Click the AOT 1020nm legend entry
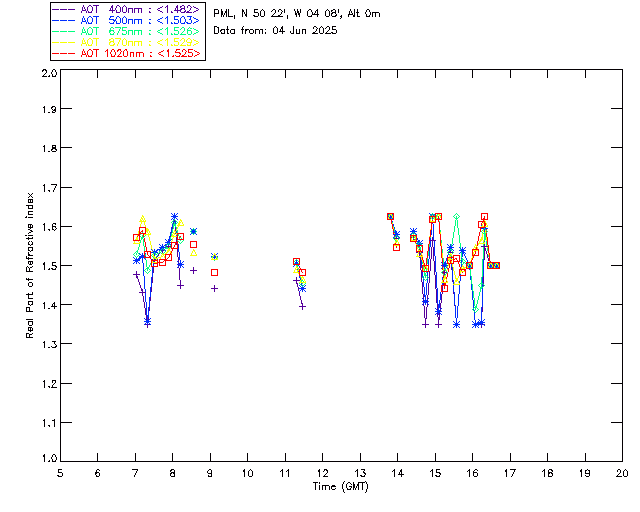The height and width of the screenshot is (512, 640). (126, 53)
